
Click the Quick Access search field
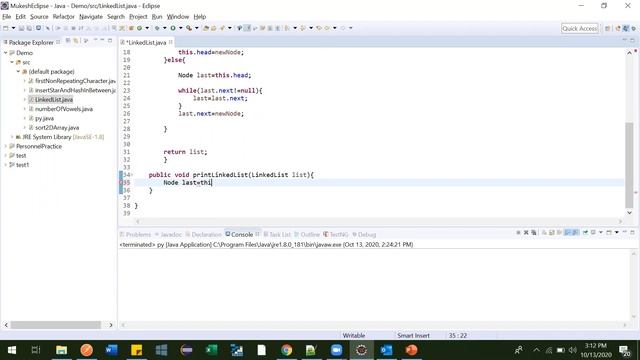point(580,28)
